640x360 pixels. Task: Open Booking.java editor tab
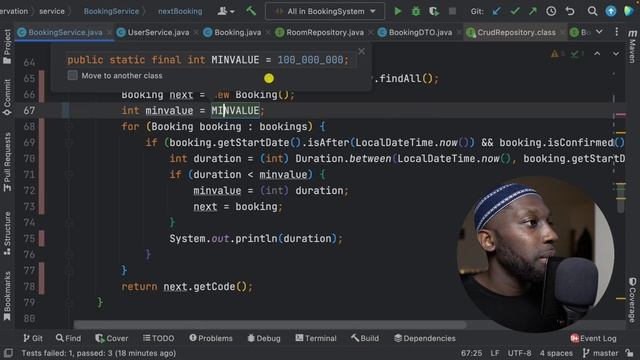point(237,32)
